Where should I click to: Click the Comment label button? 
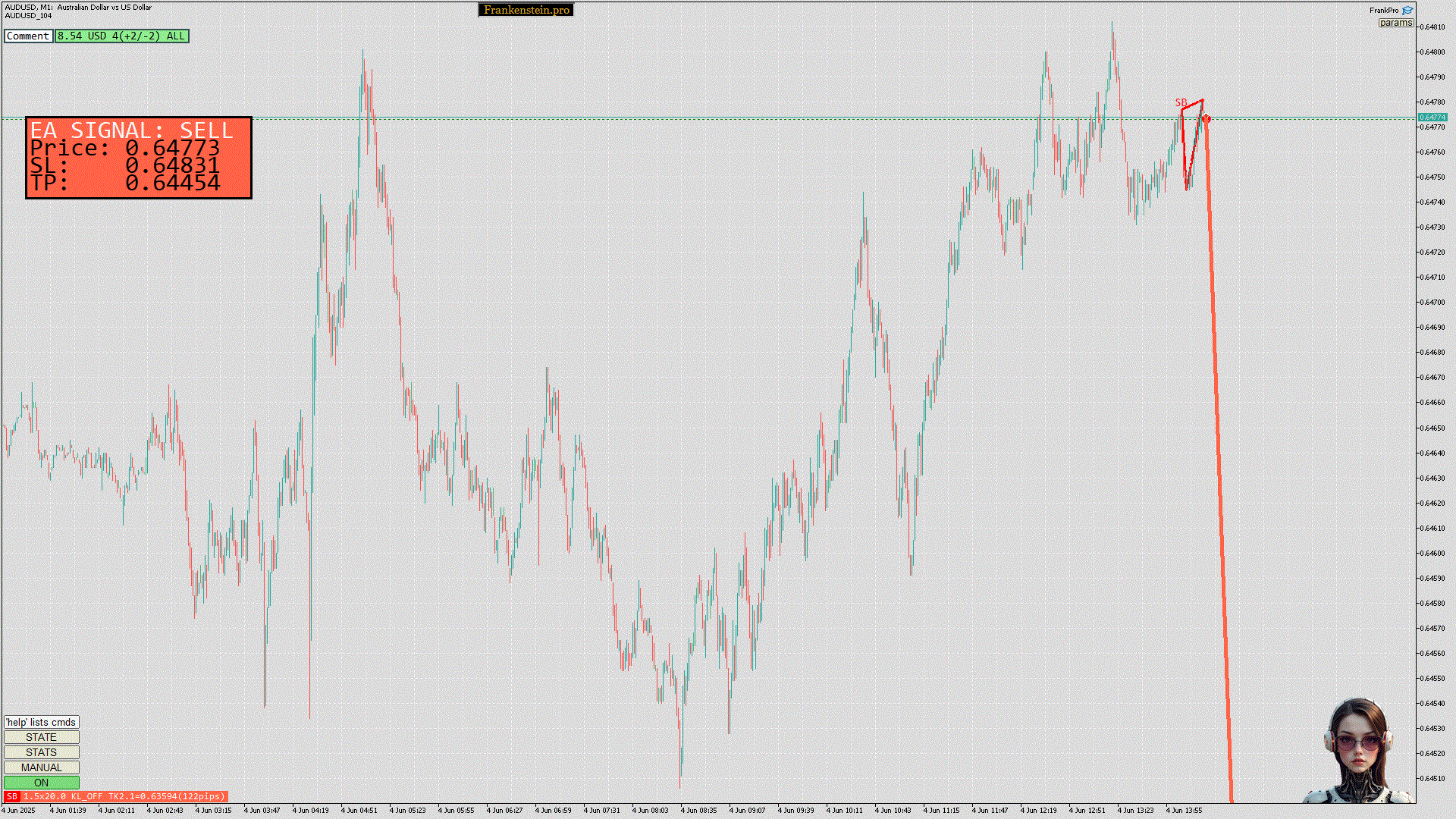pos(28,36)
